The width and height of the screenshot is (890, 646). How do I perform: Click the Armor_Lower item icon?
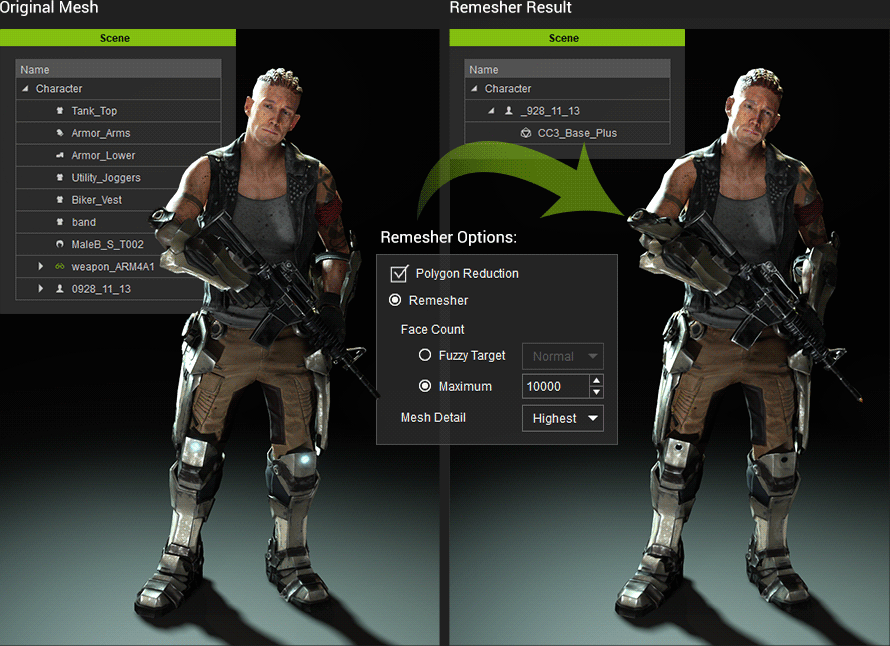pyautogui.click(x=60, y=156)
